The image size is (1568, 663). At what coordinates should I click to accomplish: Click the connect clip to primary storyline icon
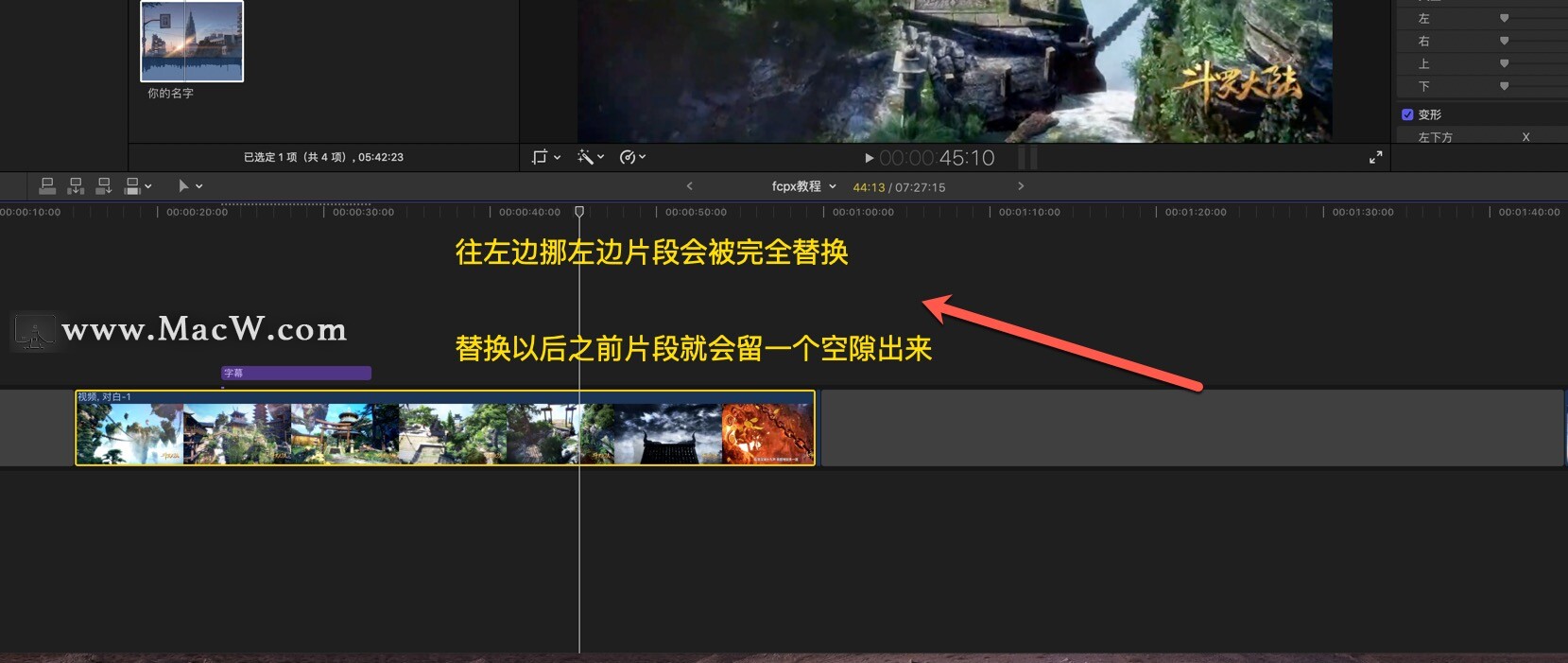point(47,186)
